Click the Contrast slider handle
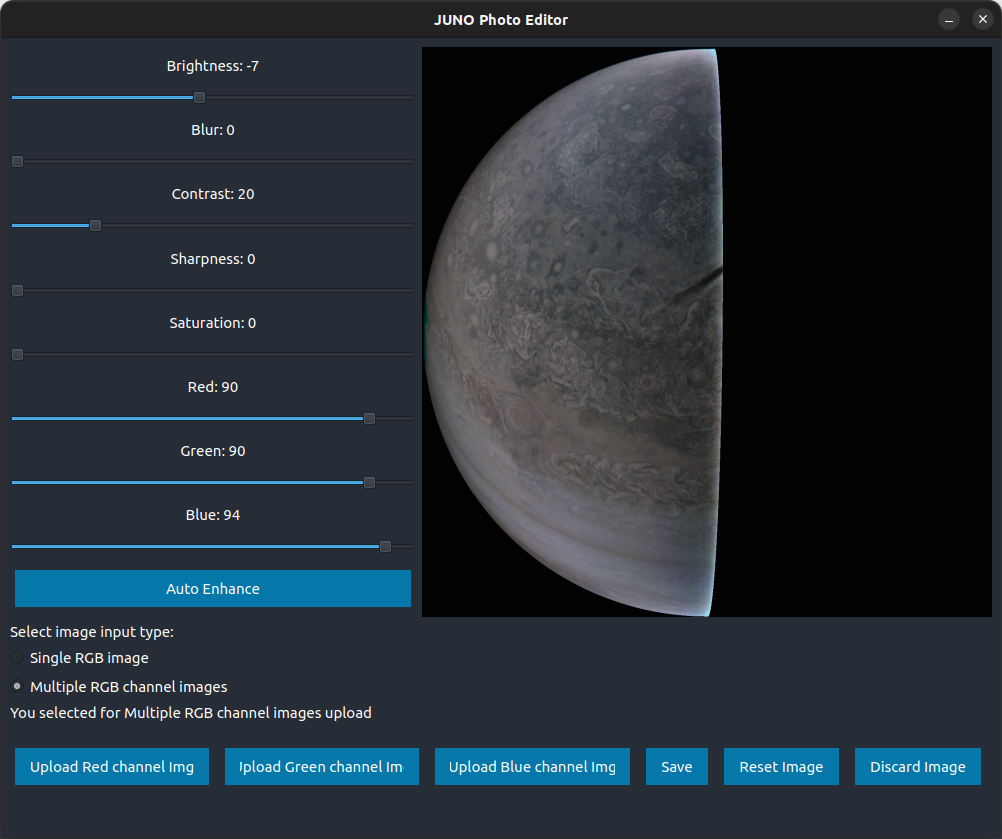Image resolution: width=1002 pixels, height=839 pixels. click(95, 225)
